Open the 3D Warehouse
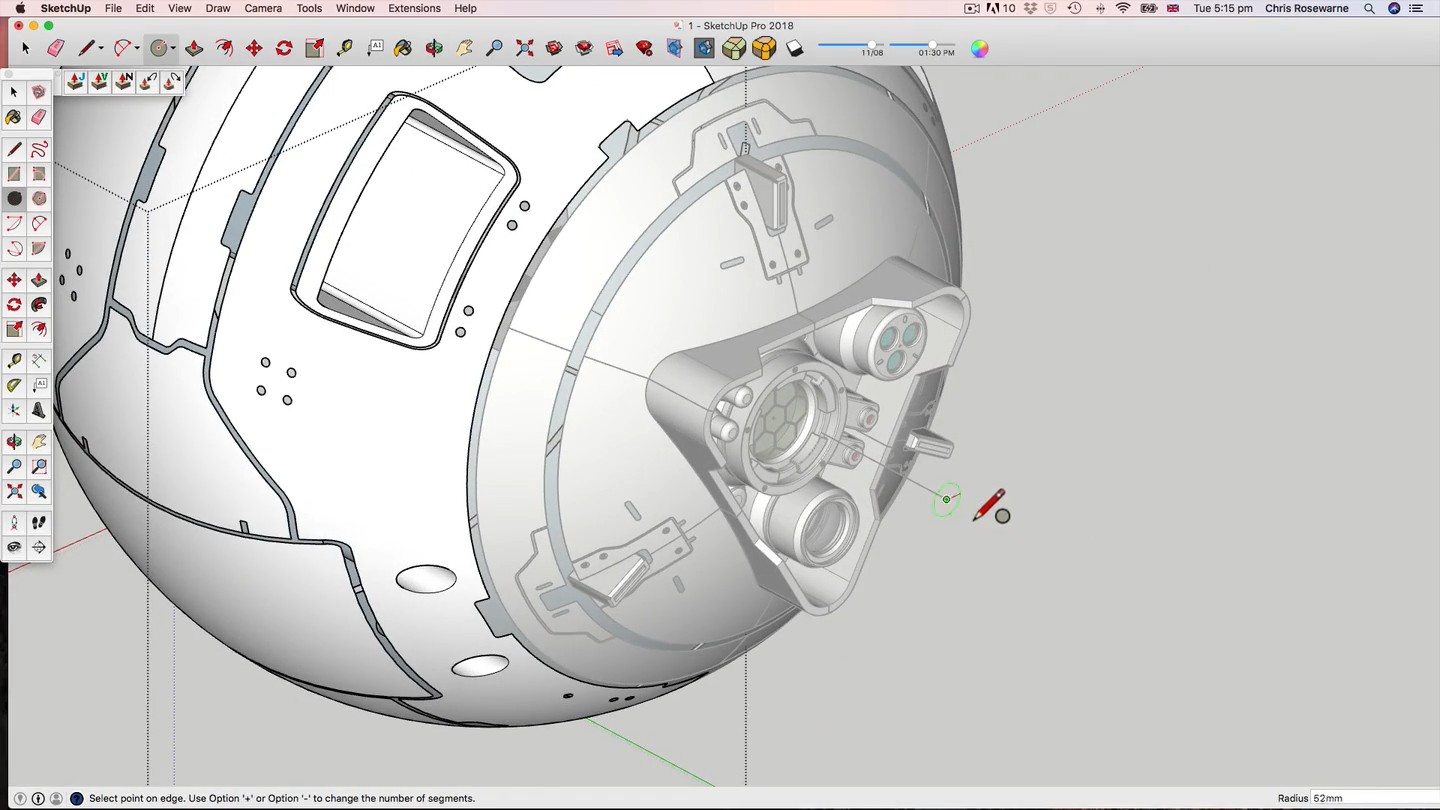 554,48
